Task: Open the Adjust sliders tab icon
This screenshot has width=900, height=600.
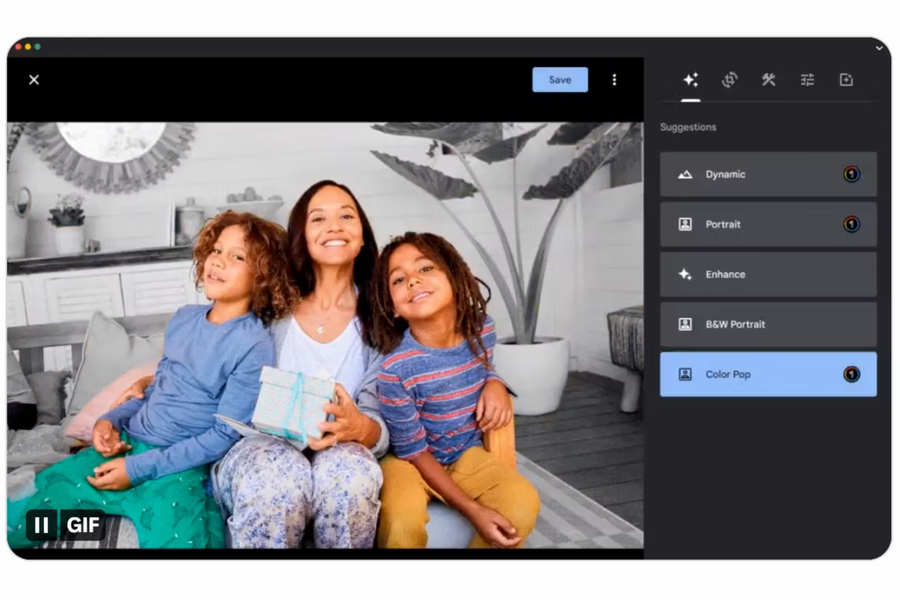Action: (808, 80)
